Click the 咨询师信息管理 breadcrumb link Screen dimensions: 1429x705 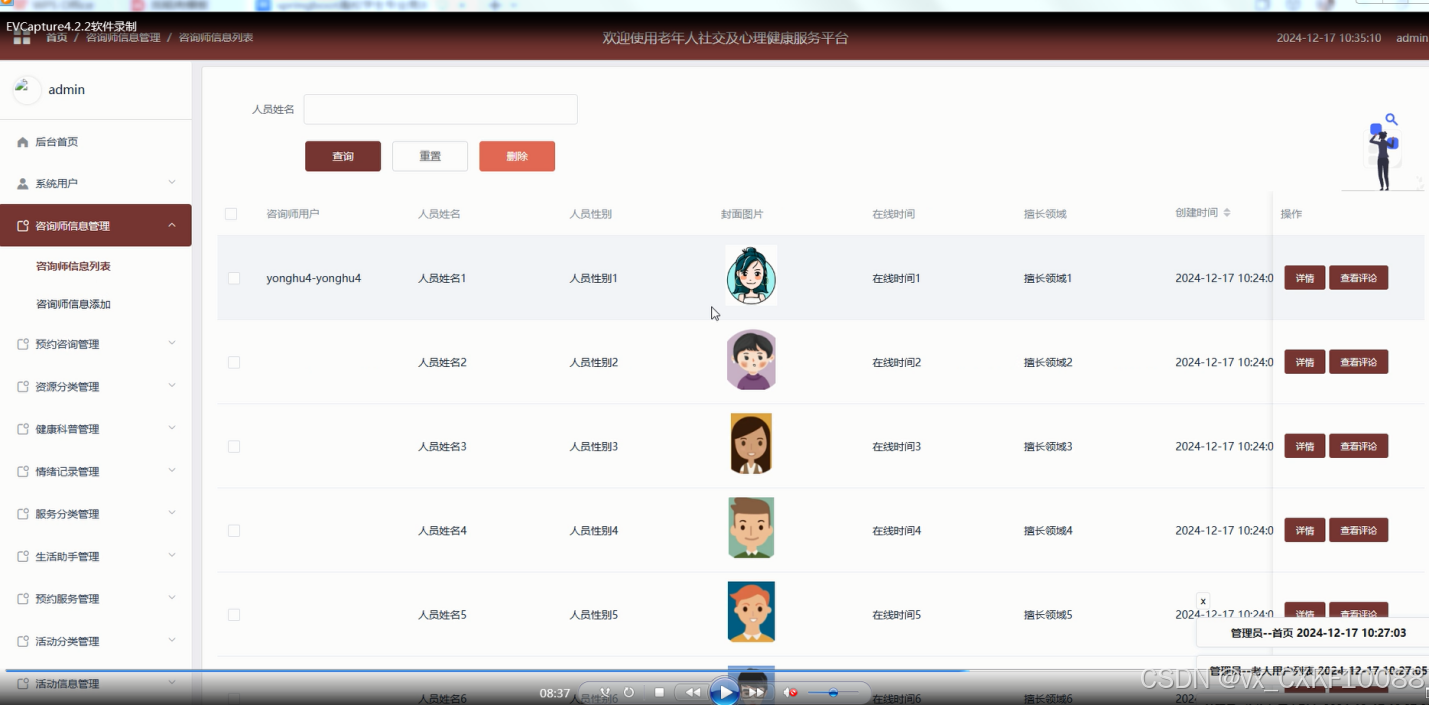tap(123, 38)
